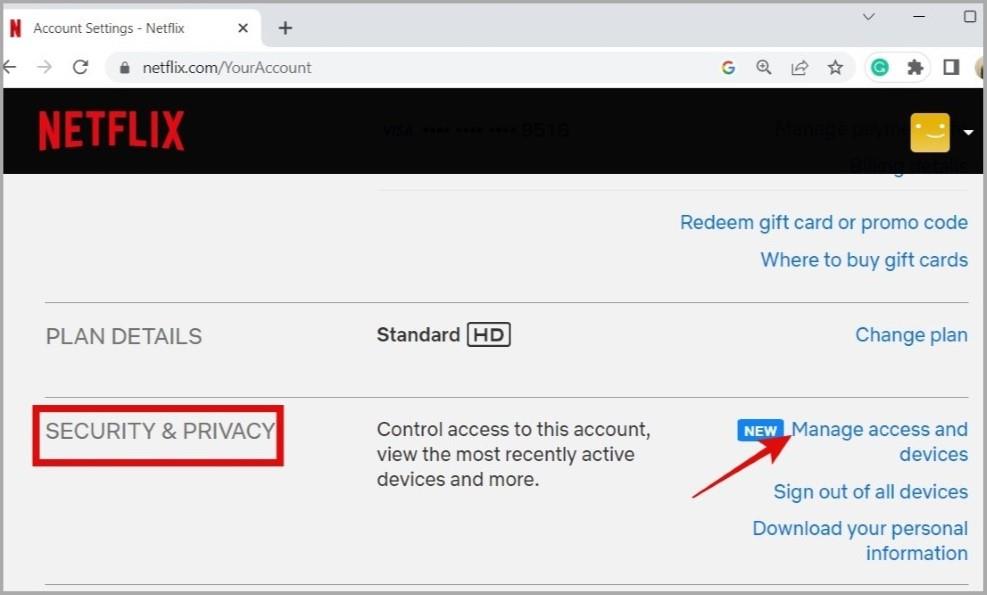The height and width of the screenshot is (595, 987).
Task: Open a new tab with plus button
Action: click(285, 28)
